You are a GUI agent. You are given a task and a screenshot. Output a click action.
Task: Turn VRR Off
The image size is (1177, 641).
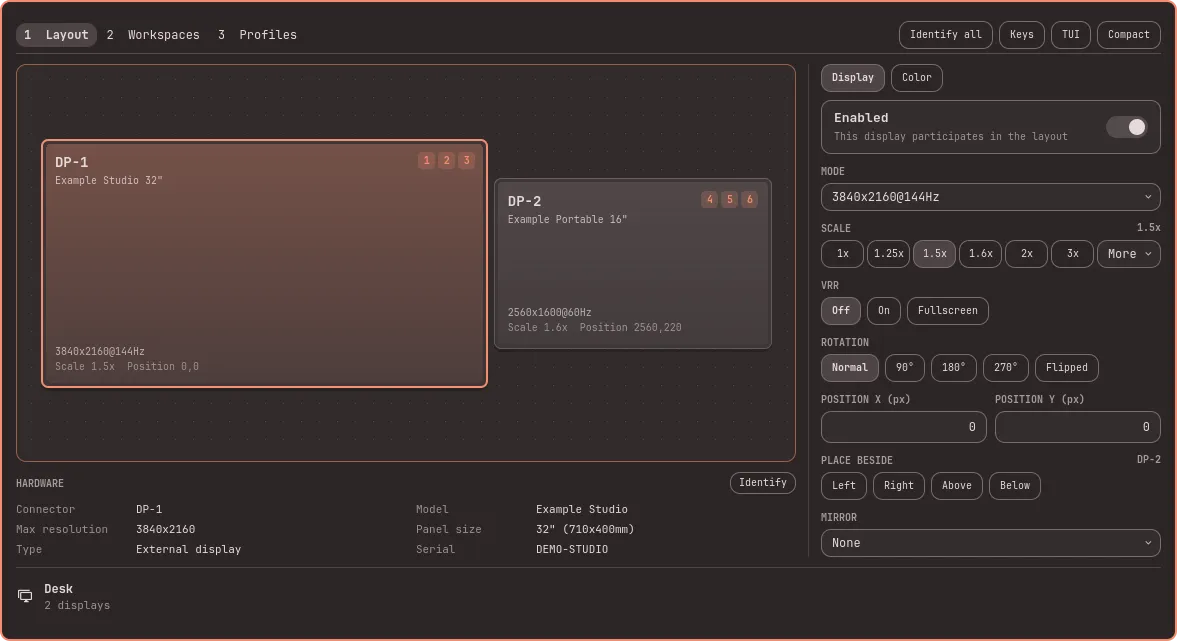pyautogui.click(x=841, y=311)
